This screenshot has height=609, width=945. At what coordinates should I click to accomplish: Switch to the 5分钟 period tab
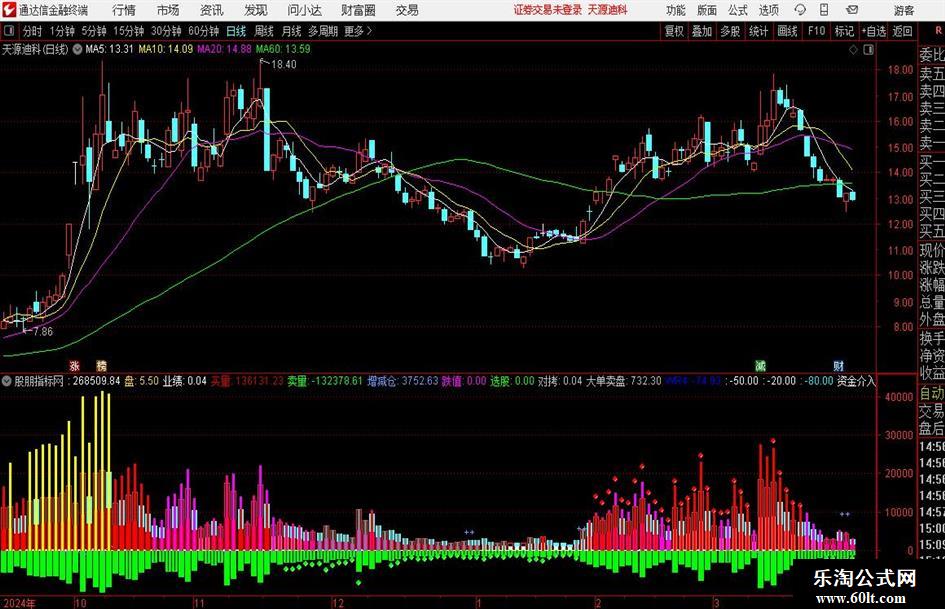coord(93,31)
